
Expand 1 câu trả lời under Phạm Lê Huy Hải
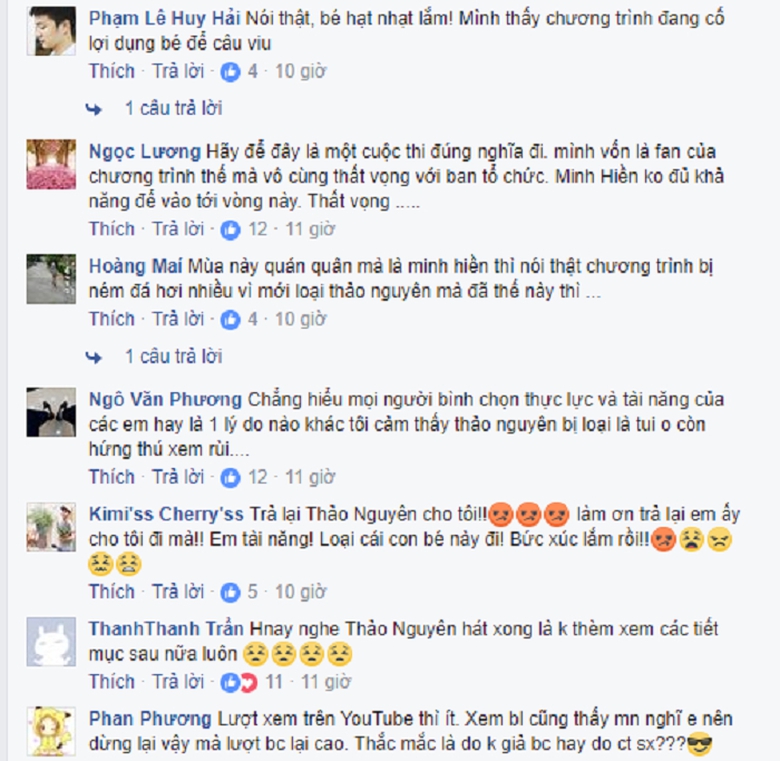(x=173, y=108)
